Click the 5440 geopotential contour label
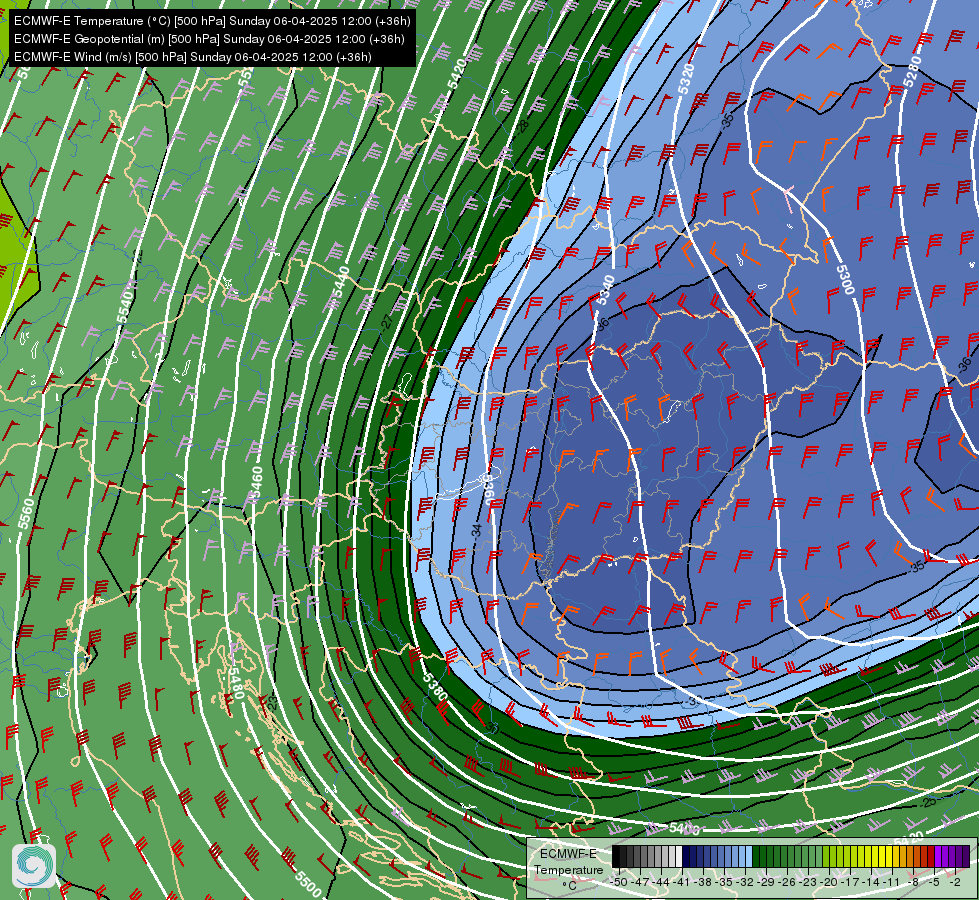Viewport: 979px width, 900px height. [x=341, y=282]
